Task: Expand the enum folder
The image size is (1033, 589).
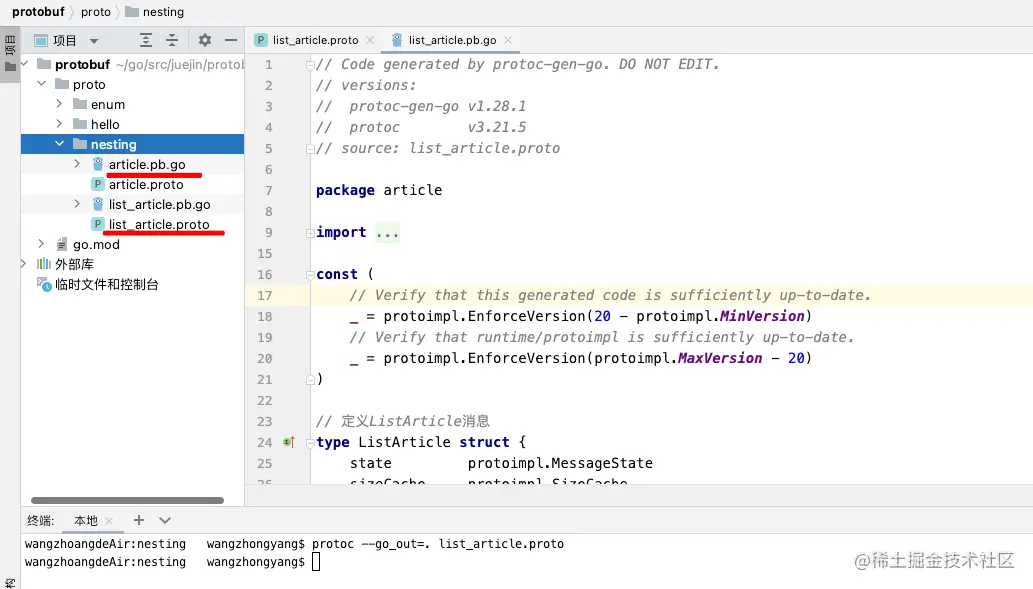Action: point(59,104)
